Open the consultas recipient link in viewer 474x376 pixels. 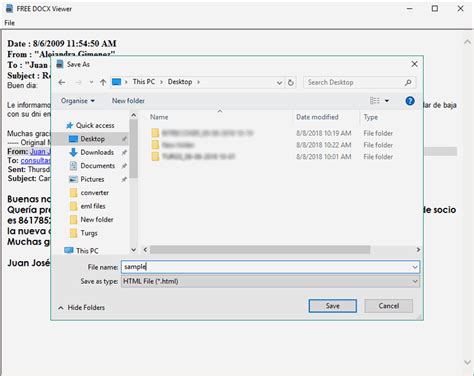click(36, 160)
